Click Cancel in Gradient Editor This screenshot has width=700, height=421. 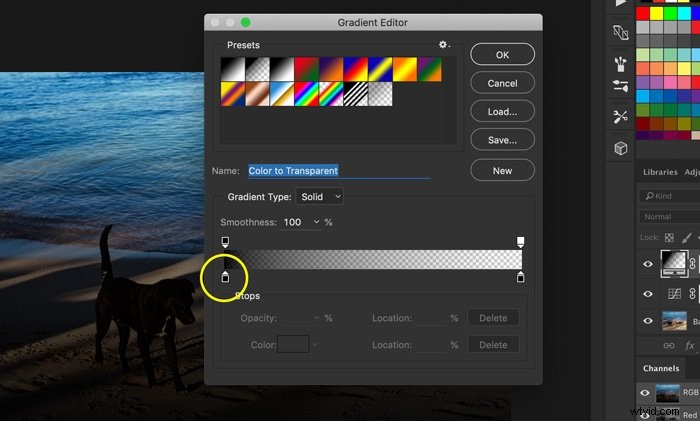pyautogui.click(x=502, y=83)
